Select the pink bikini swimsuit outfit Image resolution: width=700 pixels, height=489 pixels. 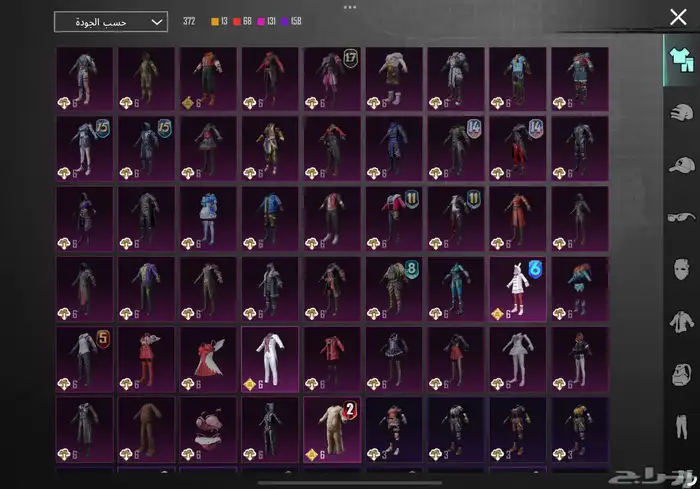(208, 430)
